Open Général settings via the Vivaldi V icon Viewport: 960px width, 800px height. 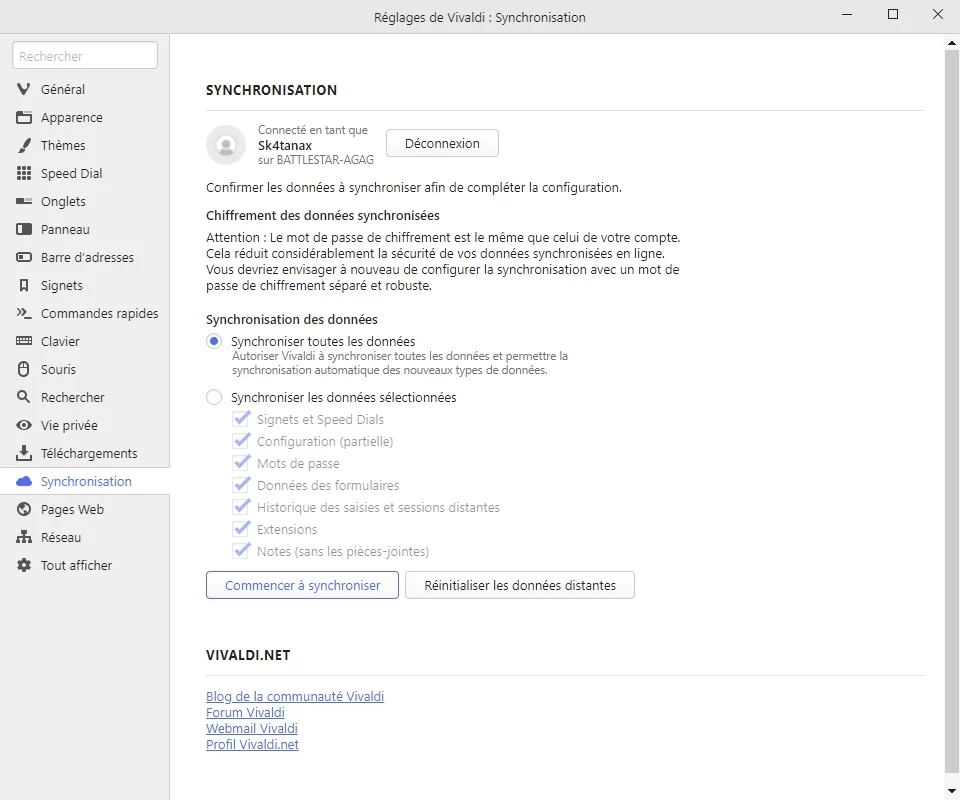point(23,89)
